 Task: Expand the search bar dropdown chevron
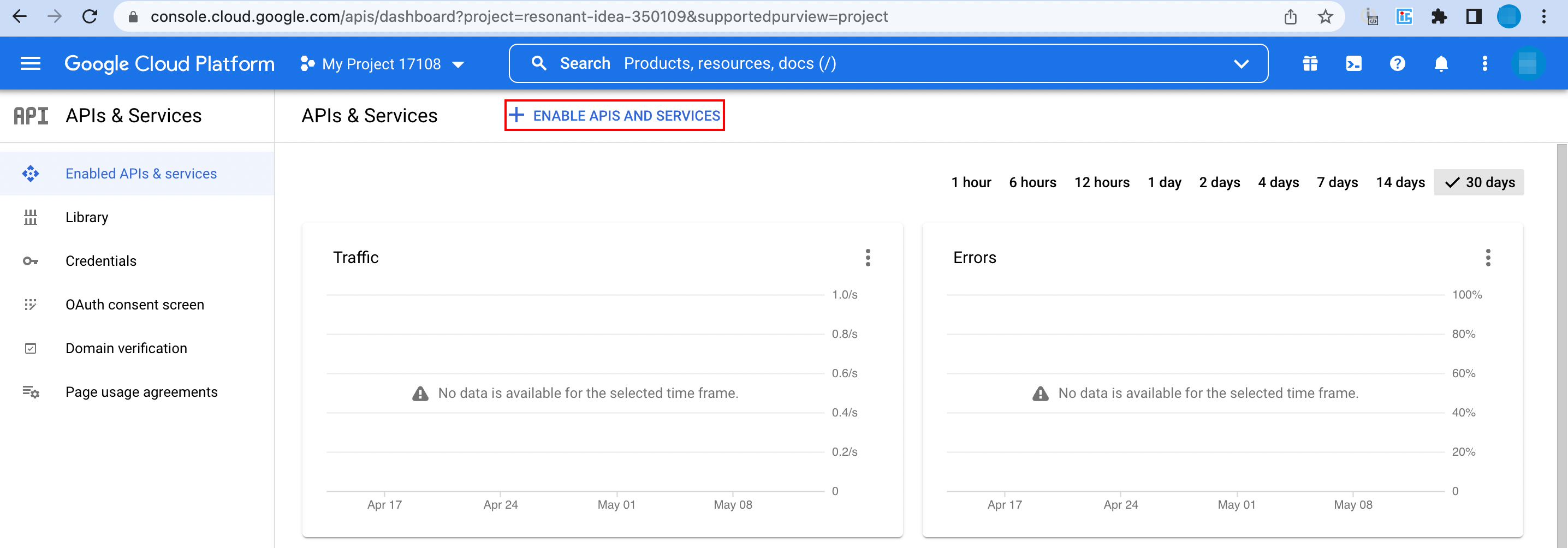coord(1241,64)
